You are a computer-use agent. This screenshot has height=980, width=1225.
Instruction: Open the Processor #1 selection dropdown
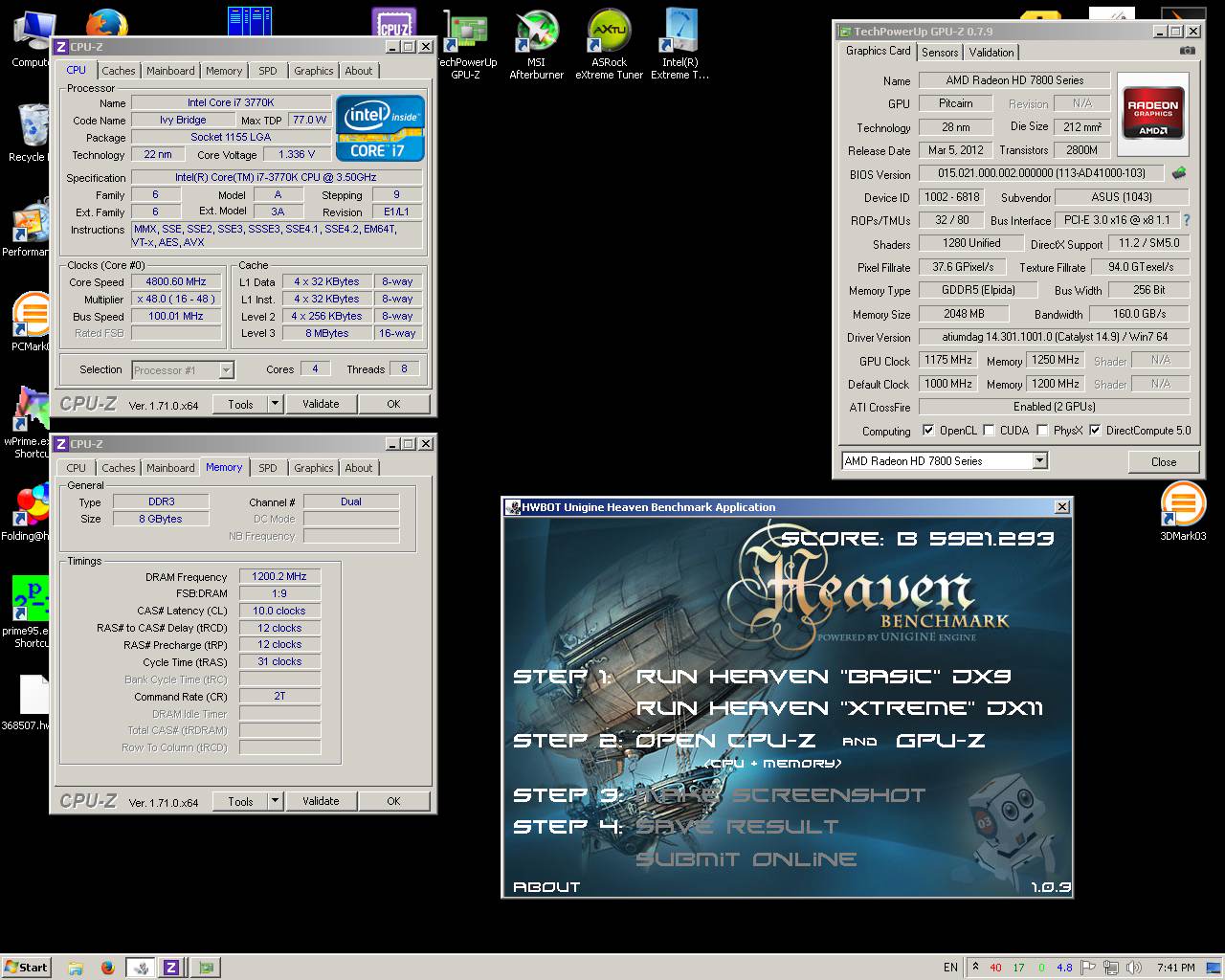[226, 370]
